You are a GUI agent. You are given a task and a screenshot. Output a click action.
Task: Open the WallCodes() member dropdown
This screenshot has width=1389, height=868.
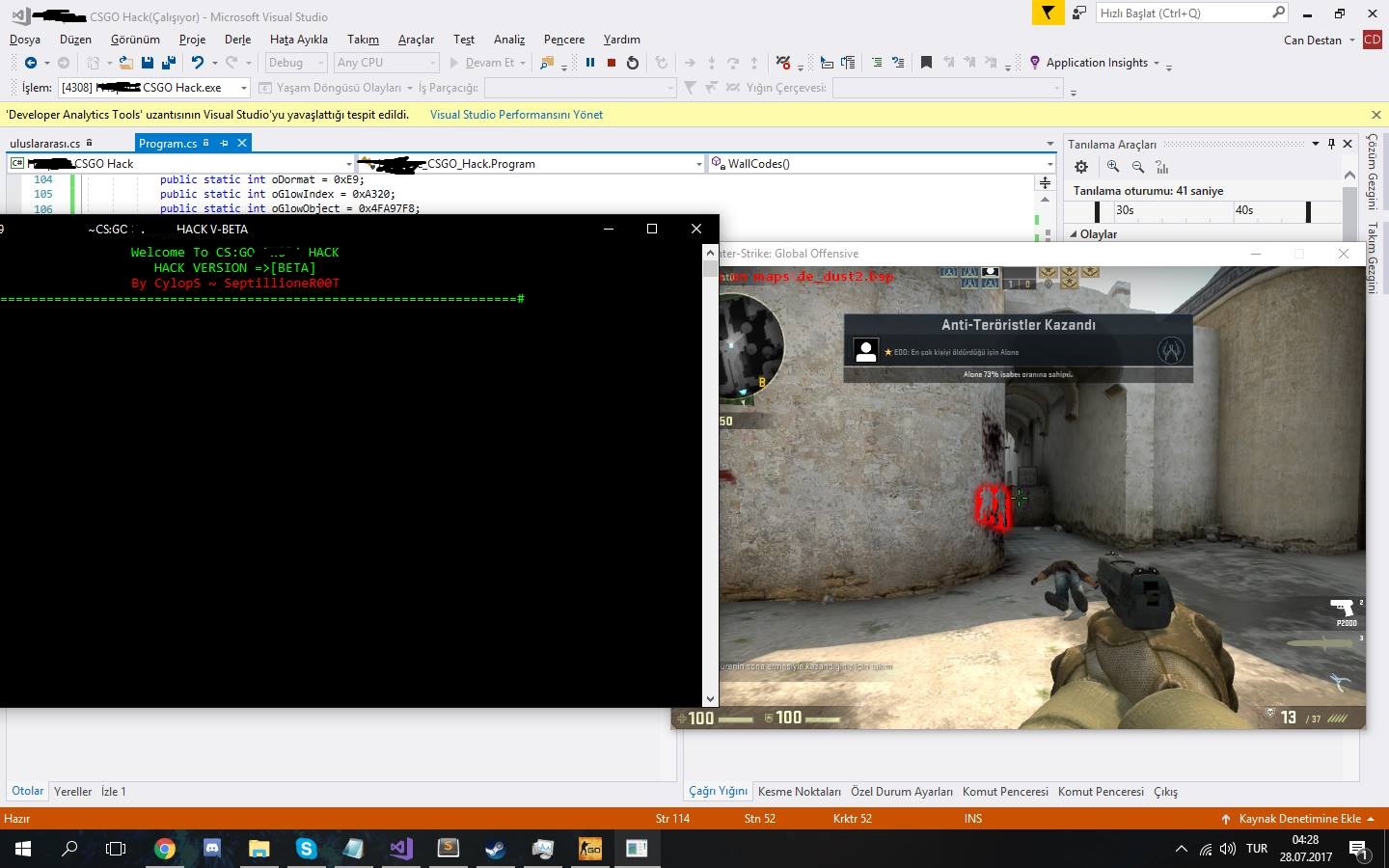pyautogui.click(x=881, y=164)
